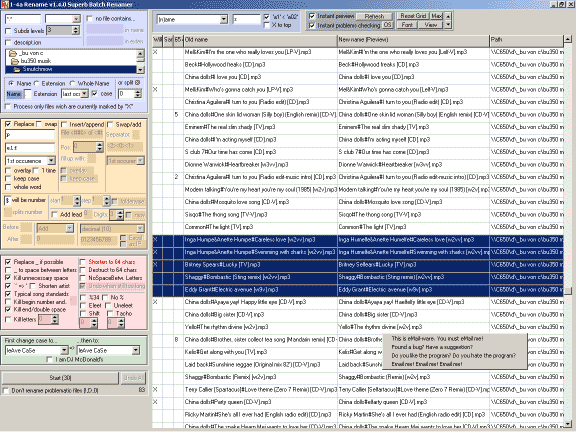
Task: Click the 'Start (30)' button
Action: tap(61, 378)
